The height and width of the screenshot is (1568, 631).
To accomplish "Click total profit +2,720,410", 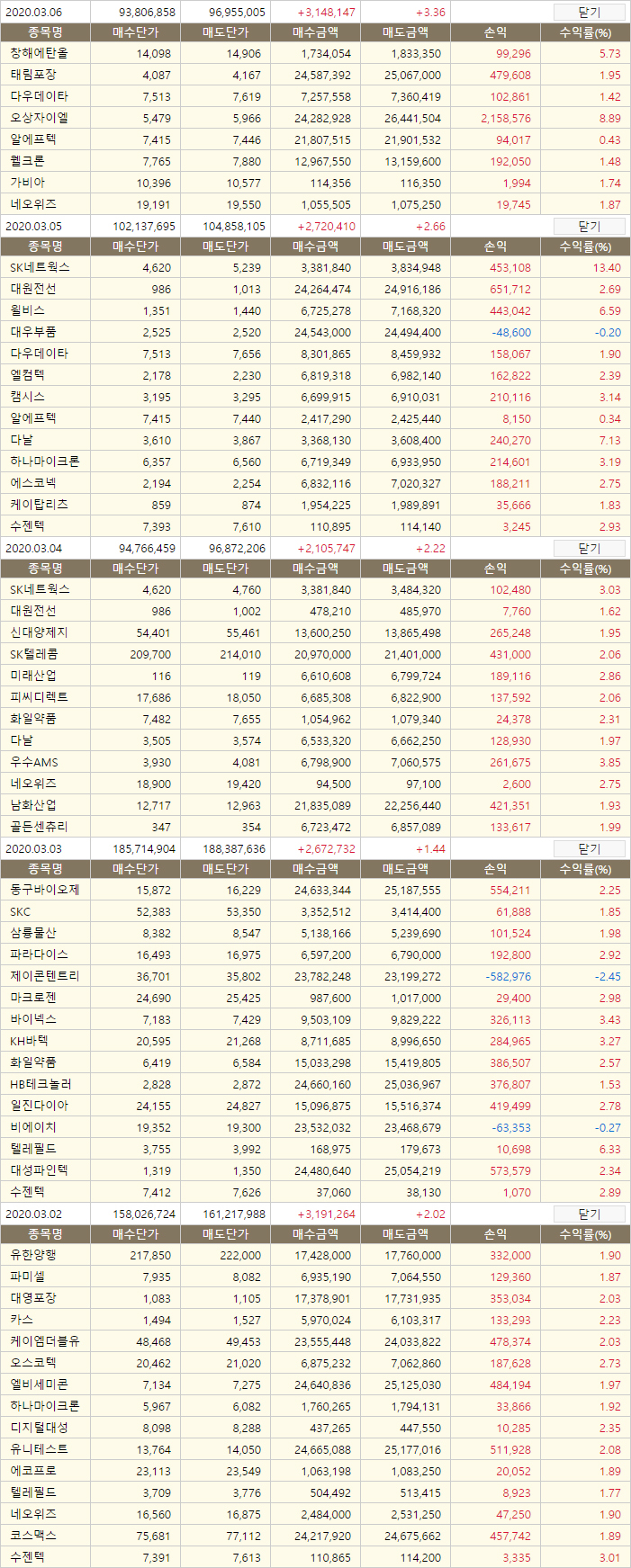I will click(326, 227).
